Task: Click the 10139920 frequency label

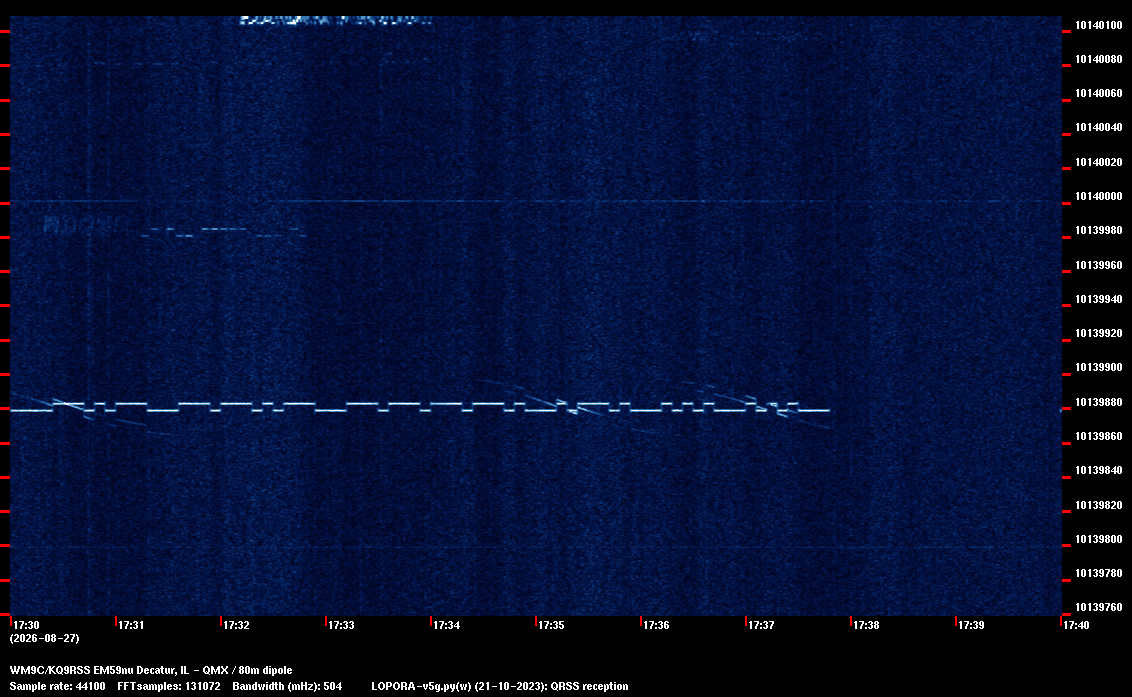Action: 1098,333
